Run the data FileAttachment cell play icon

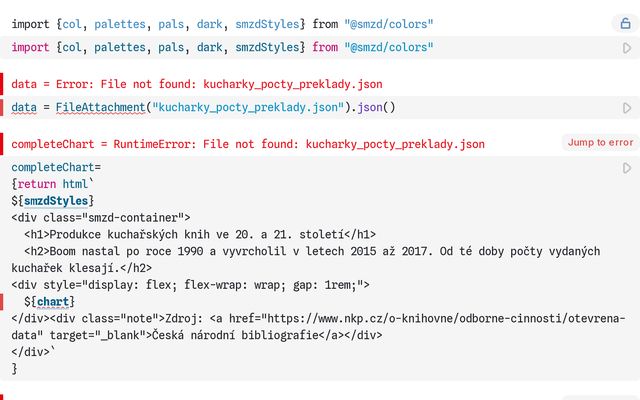click(x=627, y=108)
